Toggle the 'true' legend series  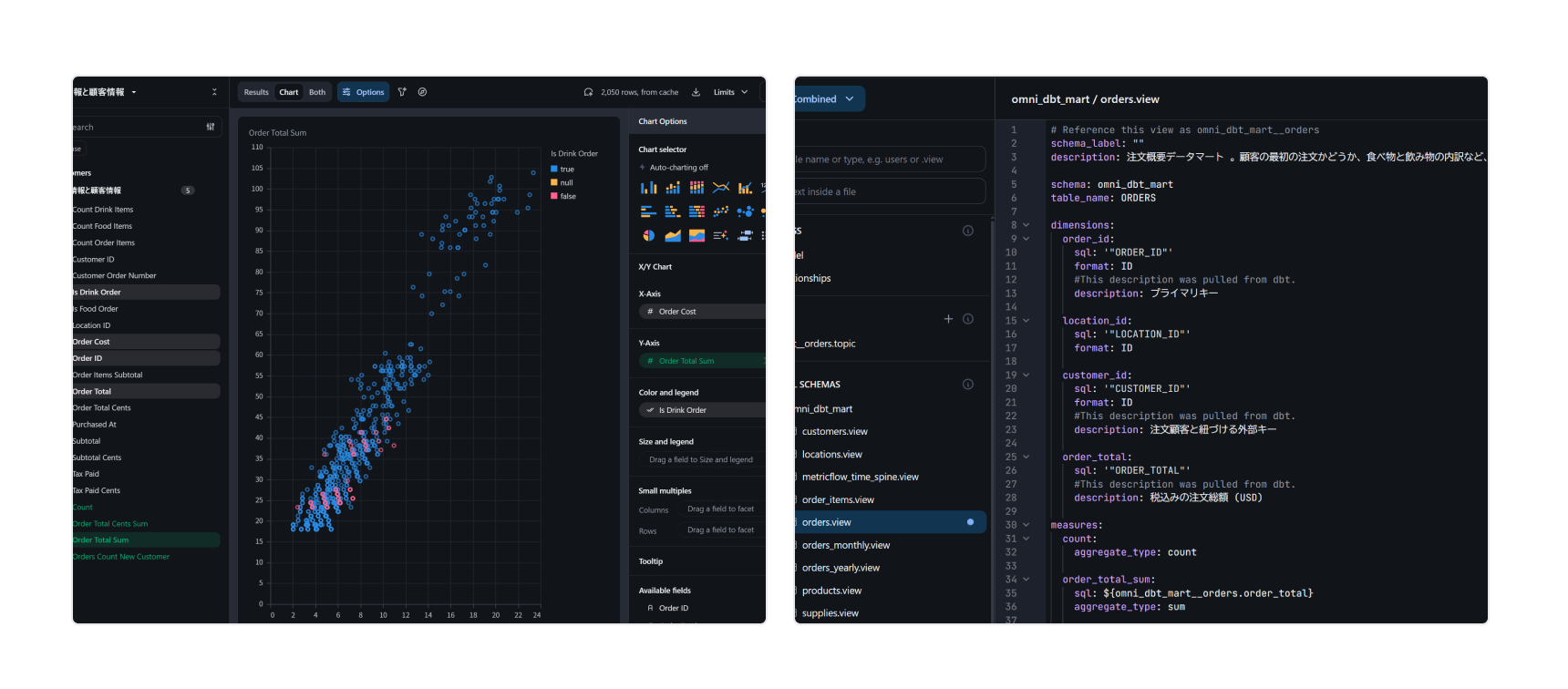566,170
